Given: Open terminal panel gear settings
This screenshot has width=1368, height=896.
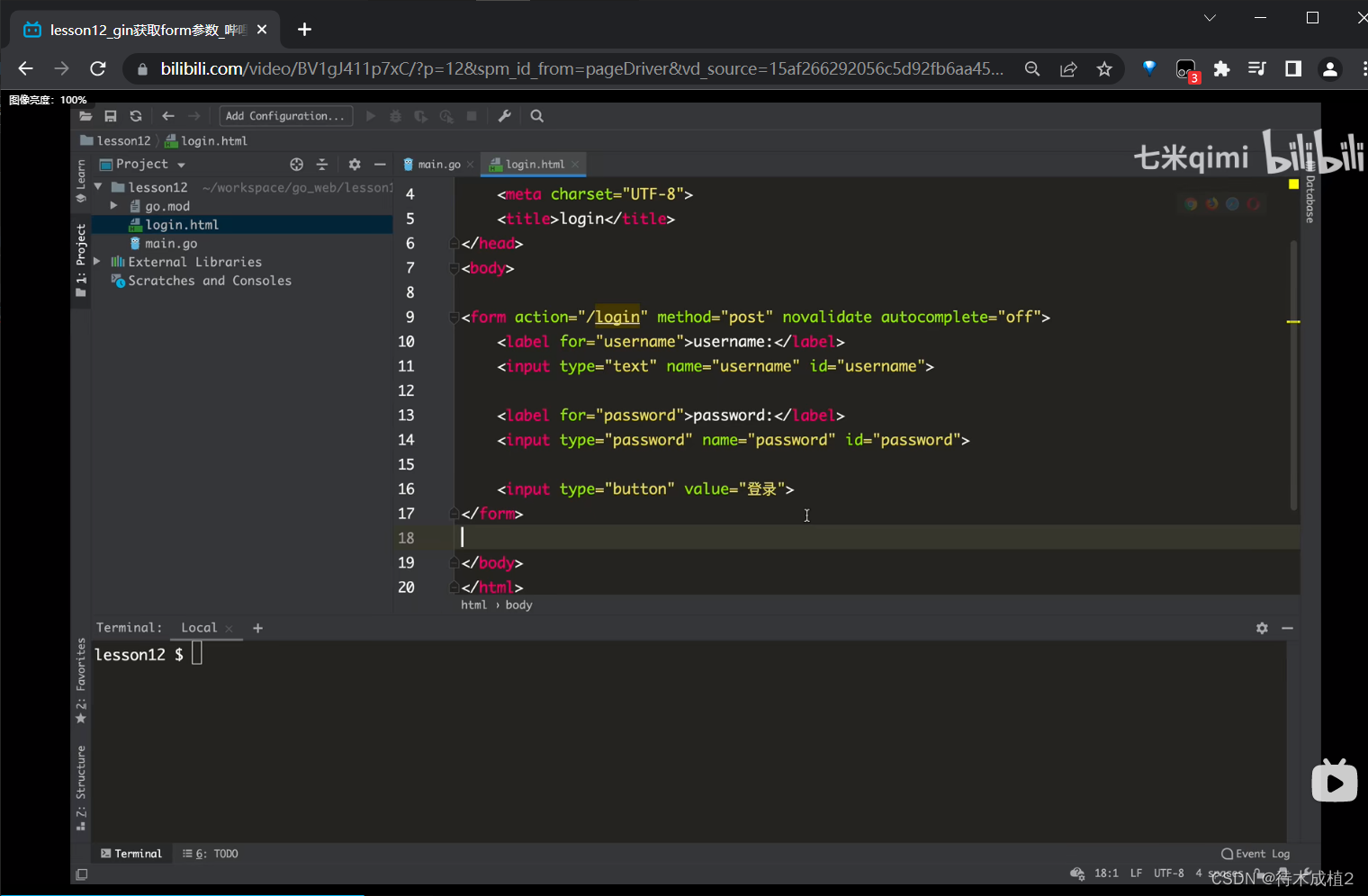Looking at the screenshot, I should pos(1262,628).
